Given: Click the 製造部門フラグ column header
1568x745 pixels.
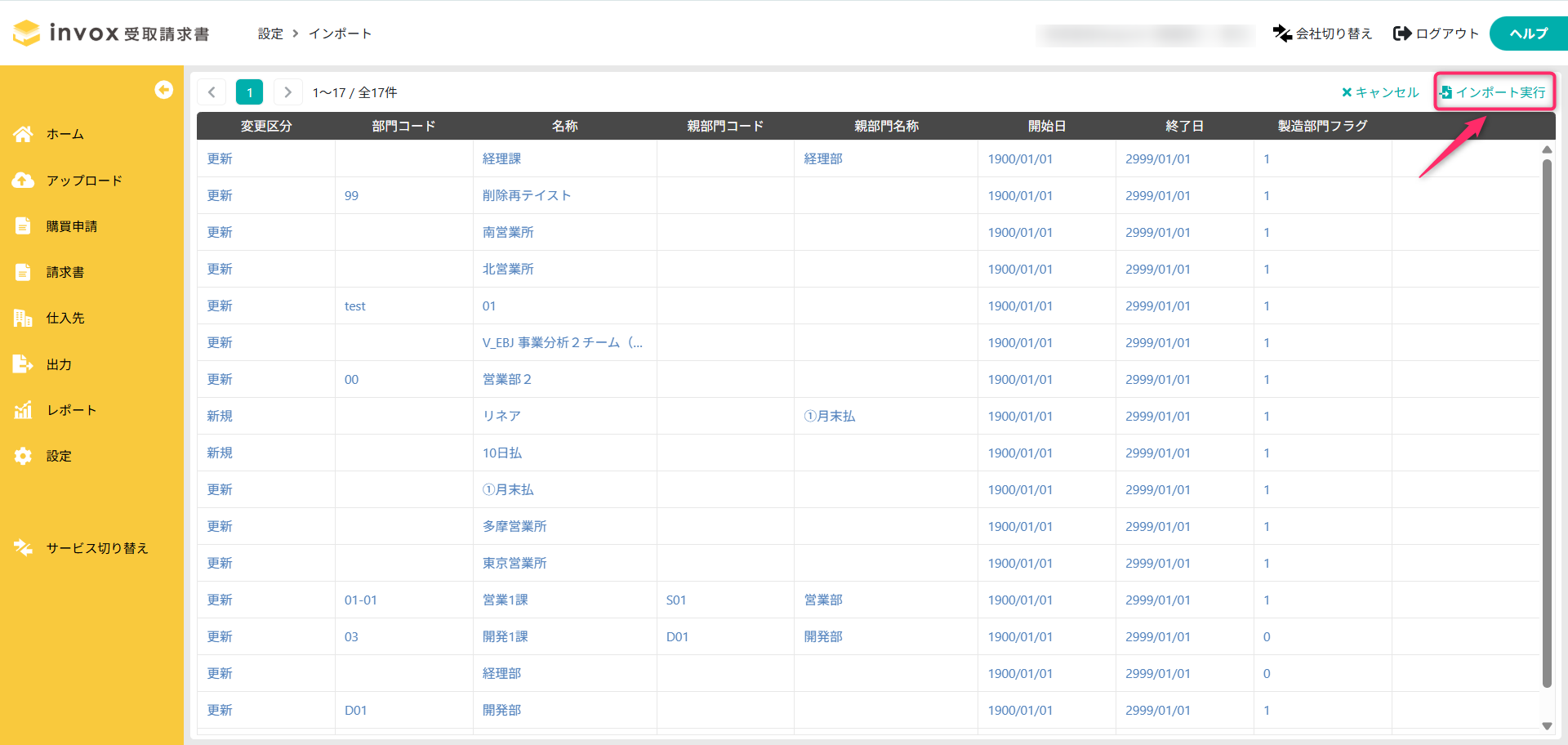Looking at the screenshot, I should tap(1323, 126).
